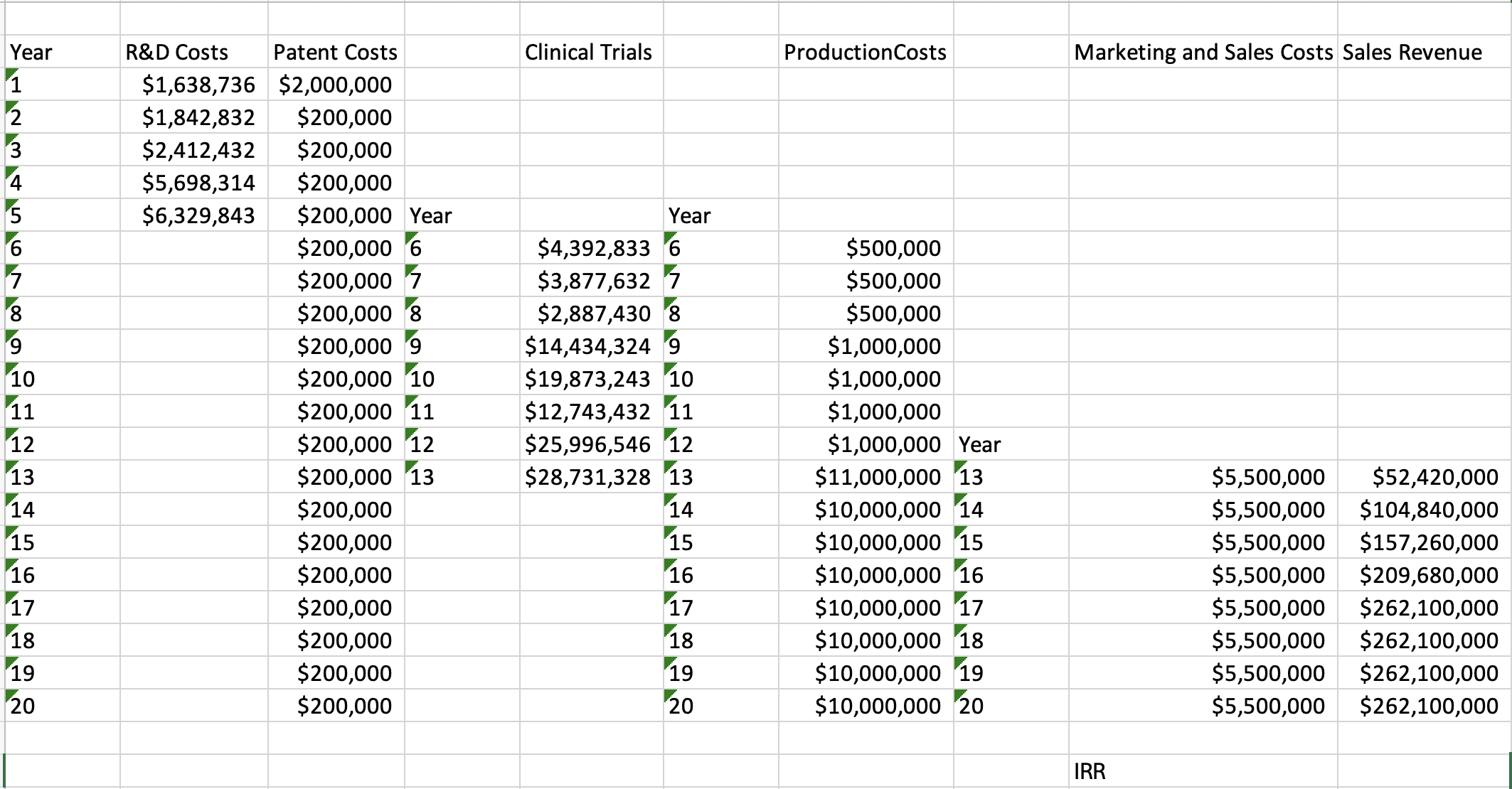This screenshot has height=789, width=1512.
Task: Click the $5,698,314 R&D cost cell
Action: (193, 183)
